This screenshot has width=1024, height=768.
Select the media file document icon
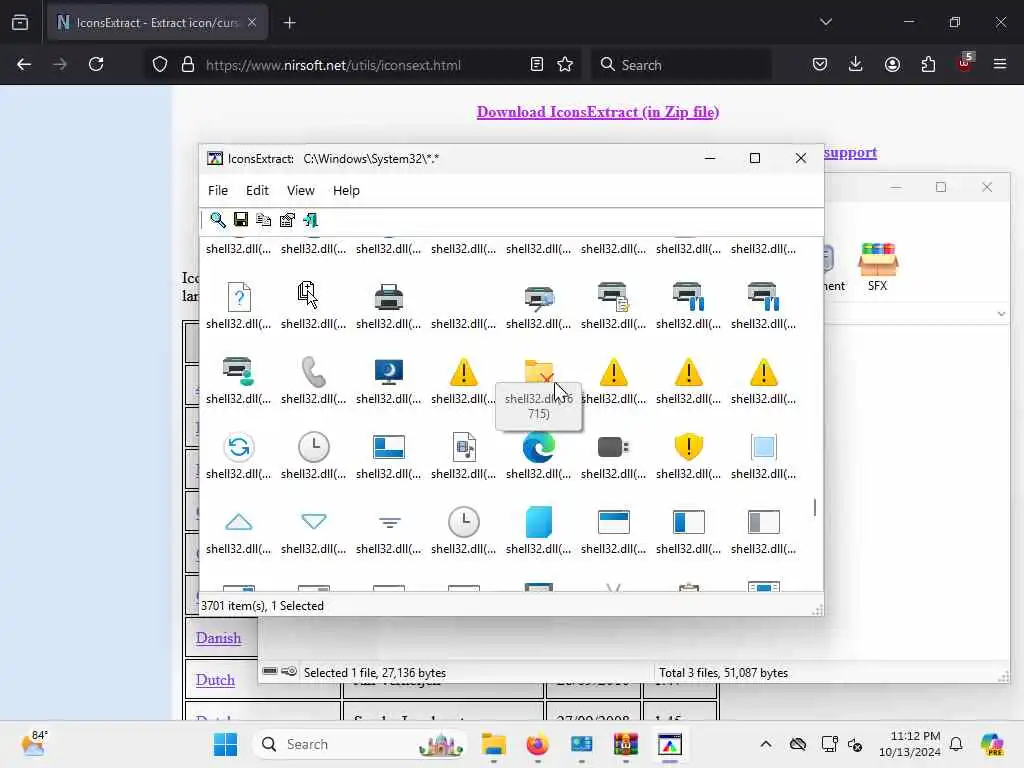464,447
